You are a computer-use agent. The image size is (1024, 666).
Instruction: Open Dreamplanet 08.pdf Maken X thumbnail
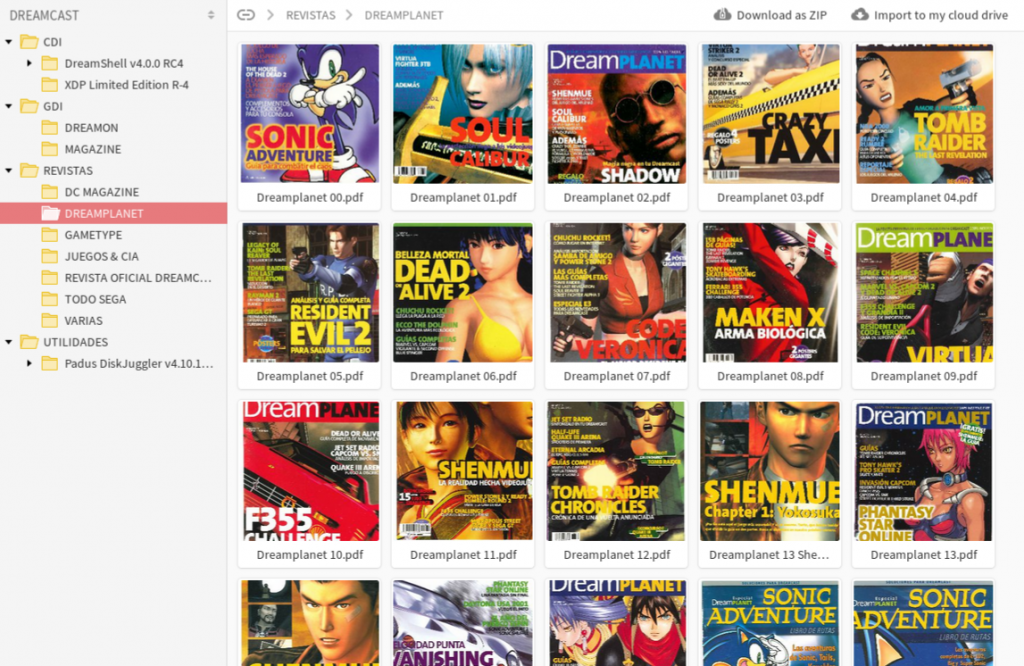point(769,292)
